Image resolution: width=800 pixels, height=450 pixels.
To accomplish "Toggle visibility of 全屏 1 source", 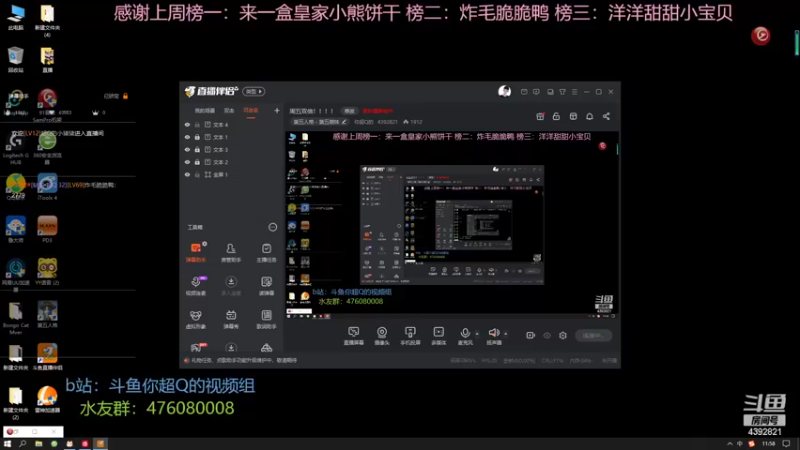I will pos(187,174).
